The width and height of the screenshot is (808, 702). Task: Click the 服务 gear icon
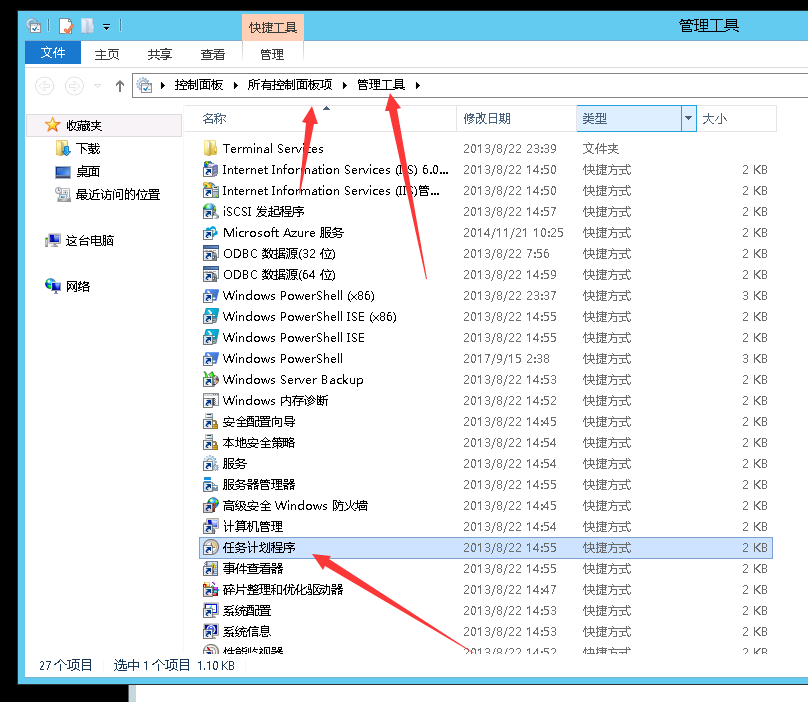[x=210, y=463]
